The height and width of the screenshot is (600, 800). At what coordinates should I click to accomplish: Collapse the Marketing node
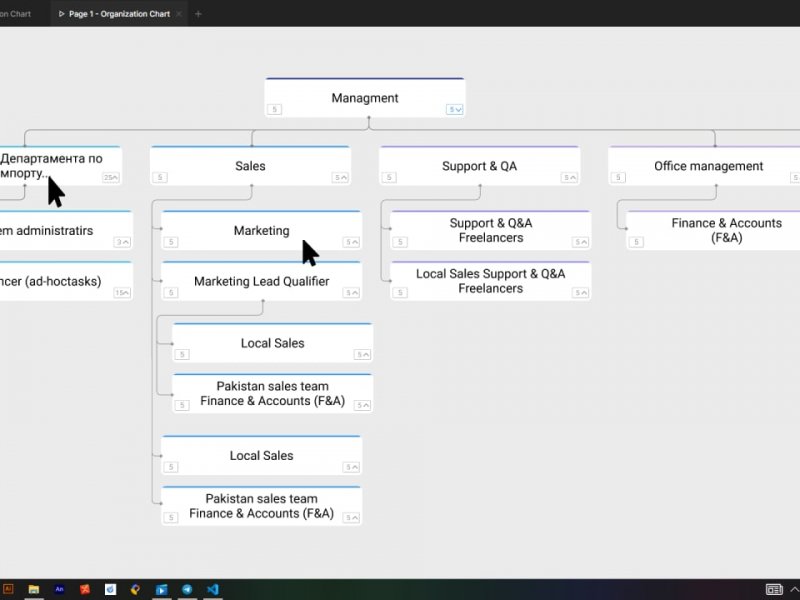pyautogui.click(x=352, y=242)
